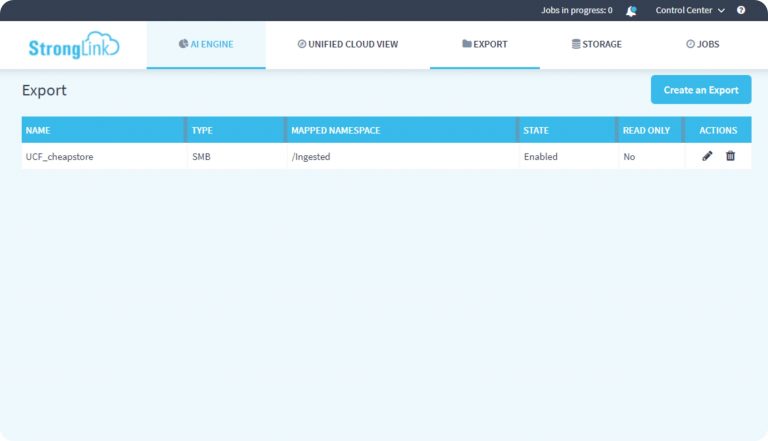This screenshot has width=768, height=441.
Task: Sort table by Type column header
Action: pyautogui.click(x=202, y=131)
